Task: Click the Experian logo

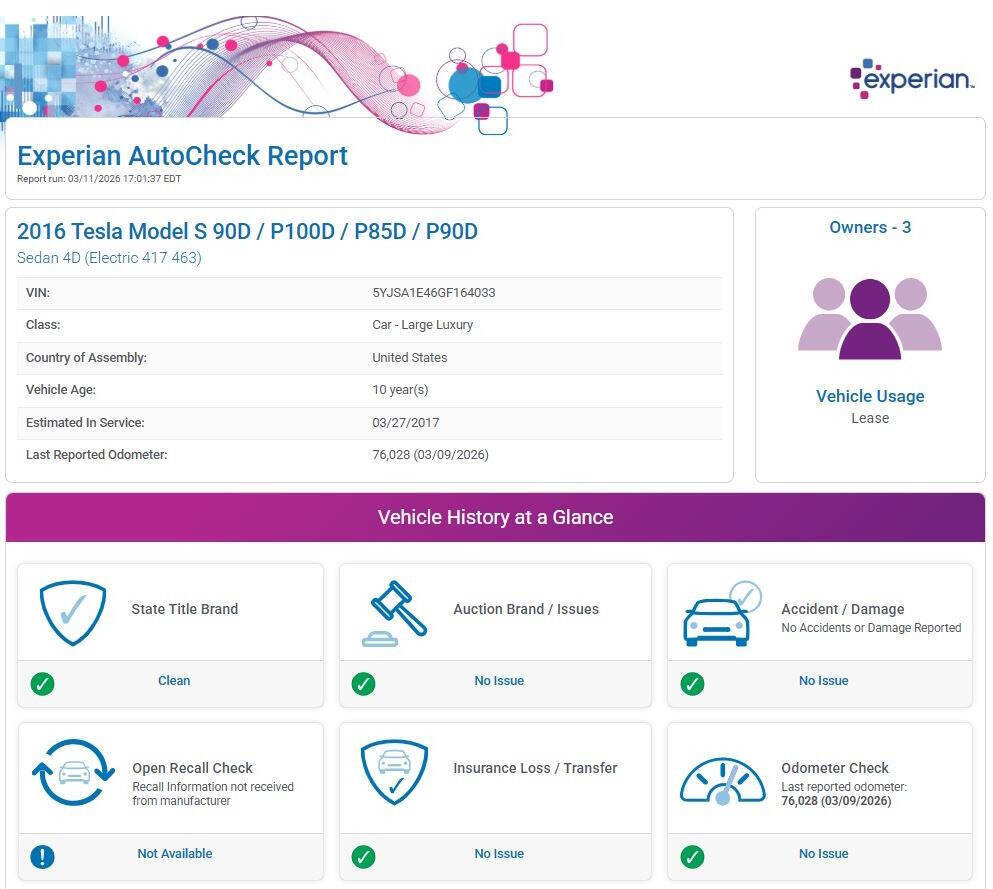Action: pyautogui.click(x=911, y=79)
